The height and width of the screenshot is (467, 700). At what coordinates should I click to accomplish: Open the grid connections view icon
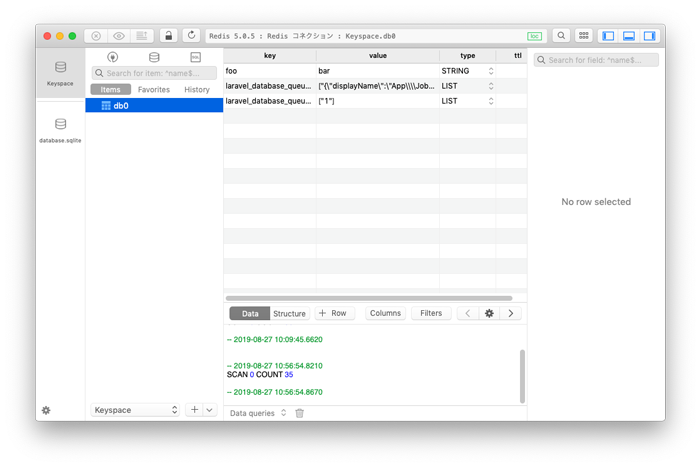click(583, 36)
